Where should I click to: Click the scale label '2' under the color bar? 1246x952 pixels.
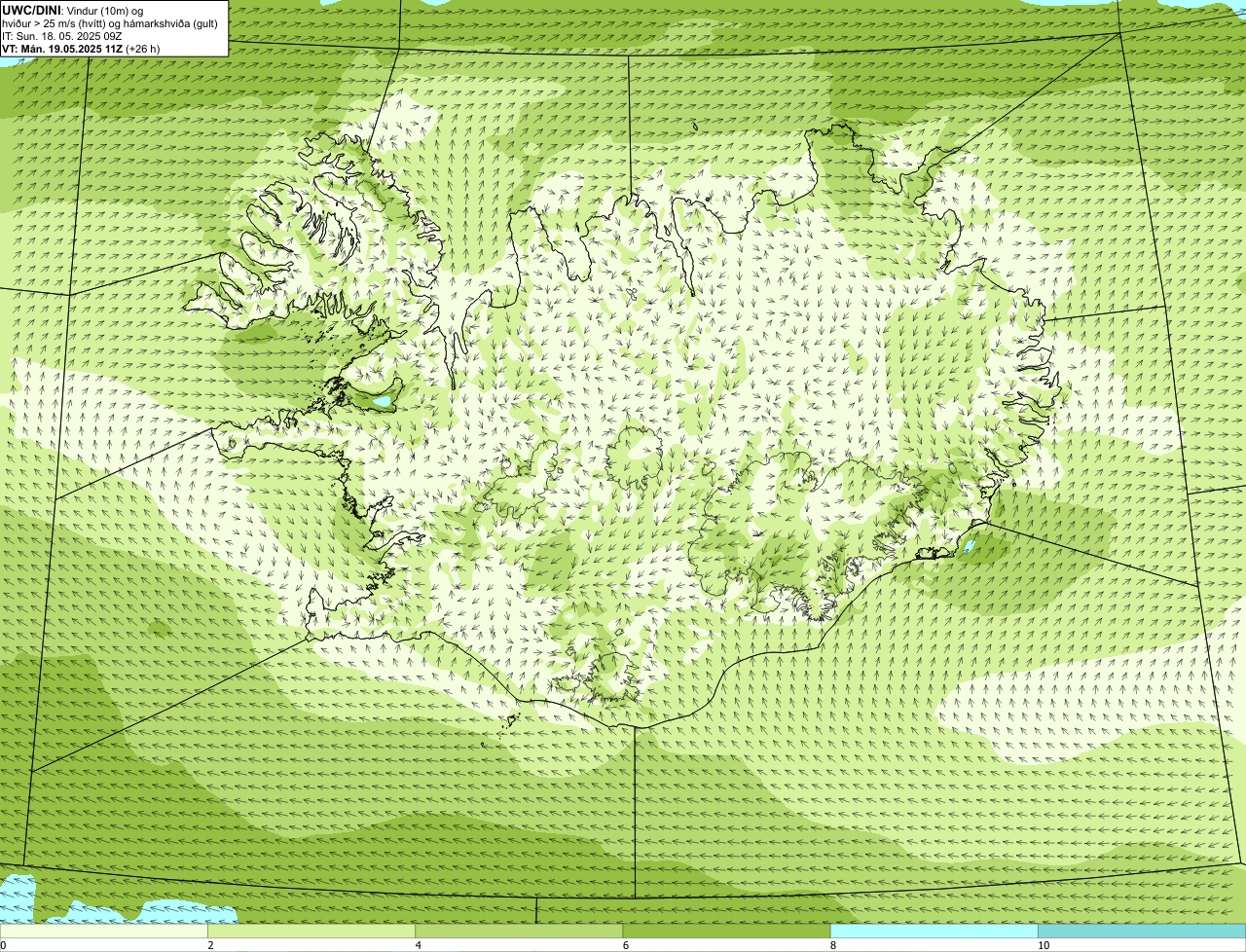pyautogui.click(x=210, y=945)
